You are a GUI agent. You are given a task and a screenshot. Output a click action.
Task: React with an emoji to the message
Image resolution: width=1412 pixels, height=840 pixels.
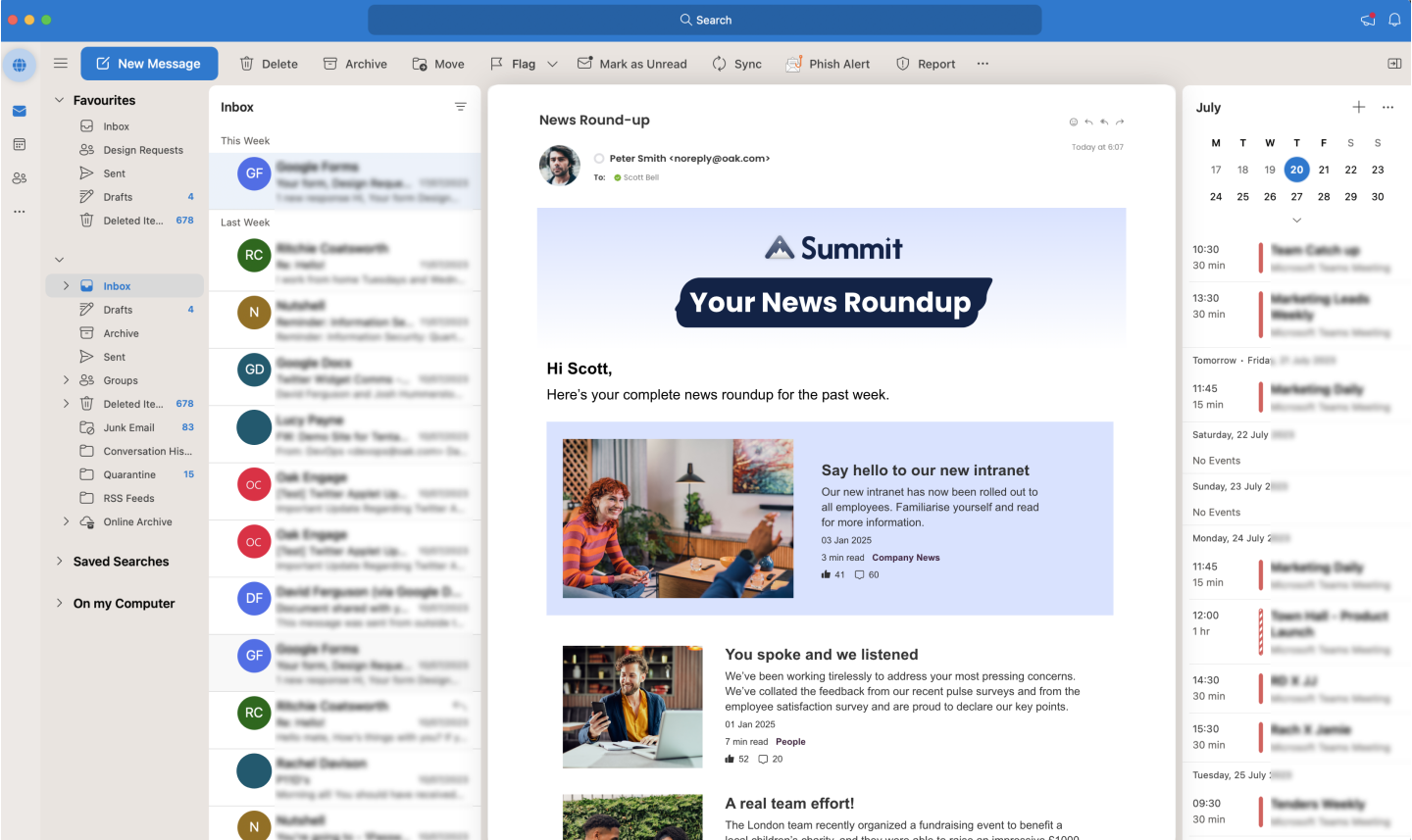(x=1073, y=122)
